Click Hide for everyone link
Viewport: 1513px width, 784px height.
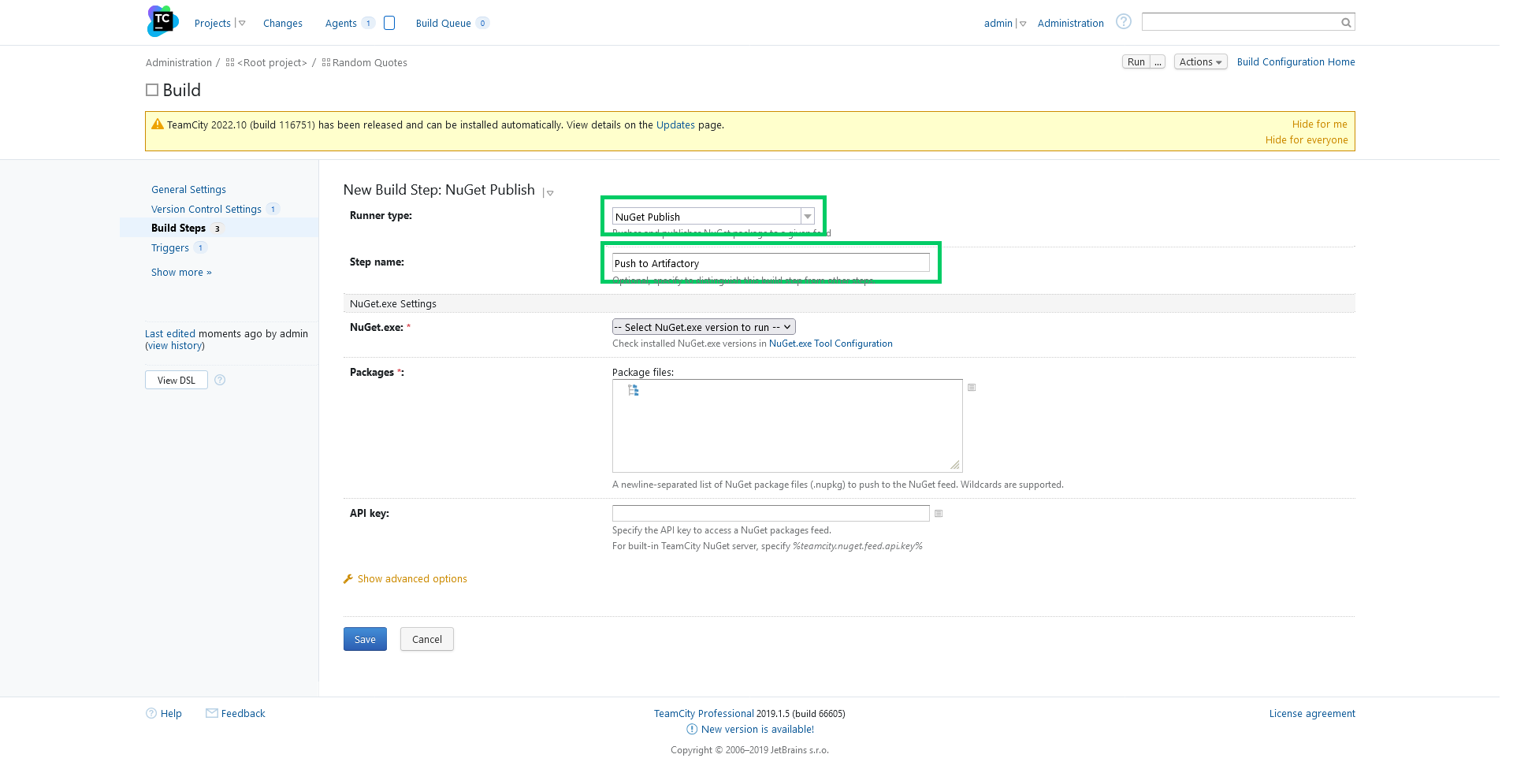(x=1307, y=140)
